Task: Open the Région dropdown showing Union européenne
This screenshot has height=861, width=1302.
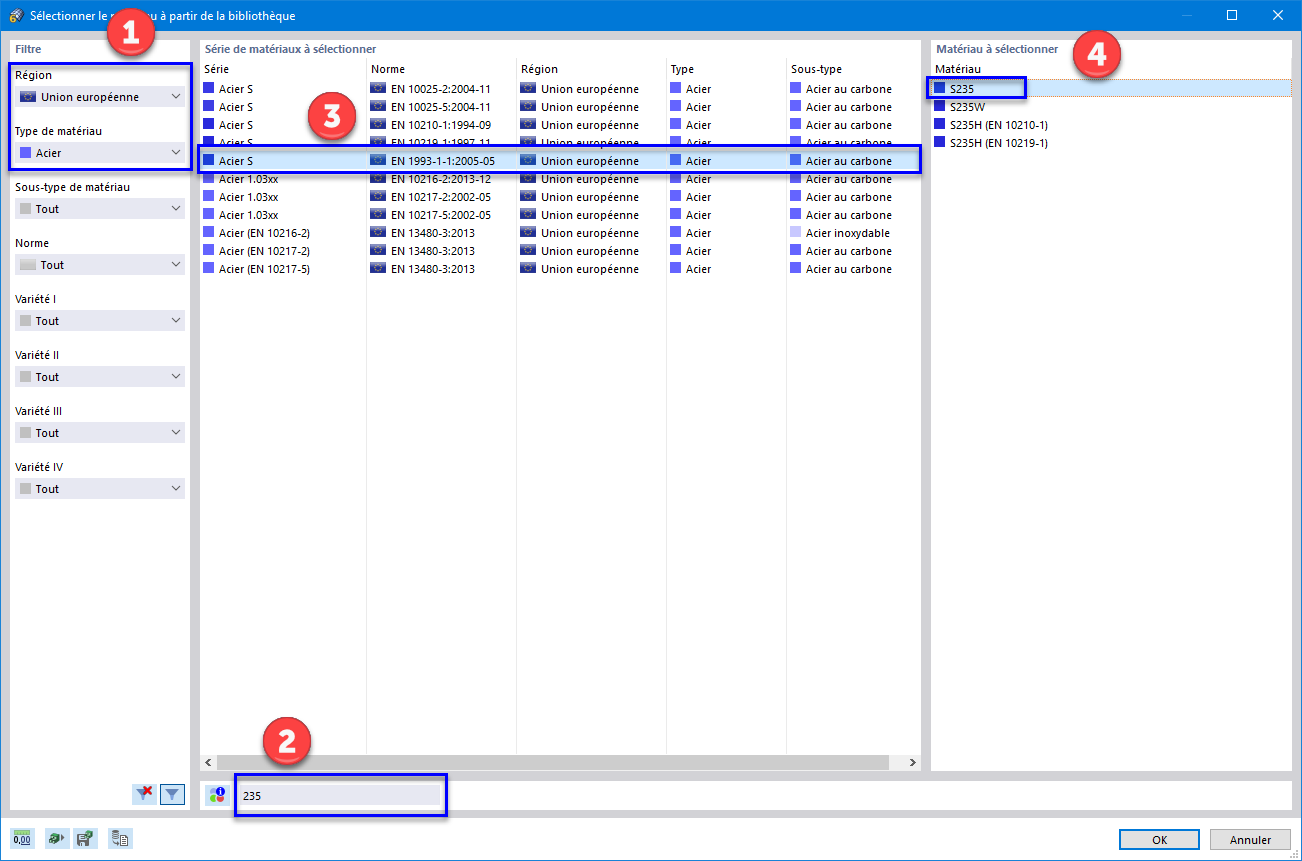Action: pyautogui.click(x=100, y=97)
